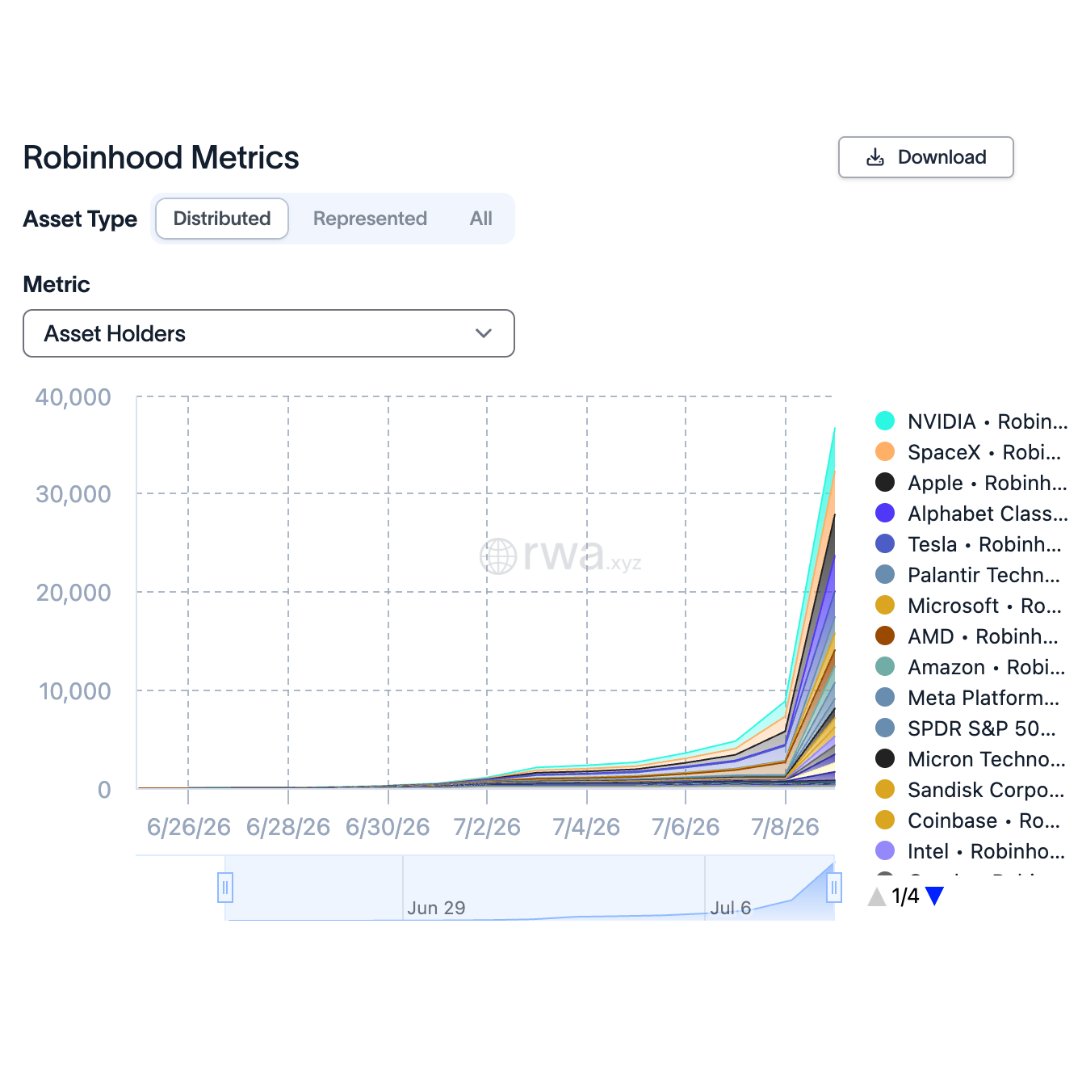Click the Microsoft legend dot icon
Screen dimensions: 1080x1080
tap(884, 605)
